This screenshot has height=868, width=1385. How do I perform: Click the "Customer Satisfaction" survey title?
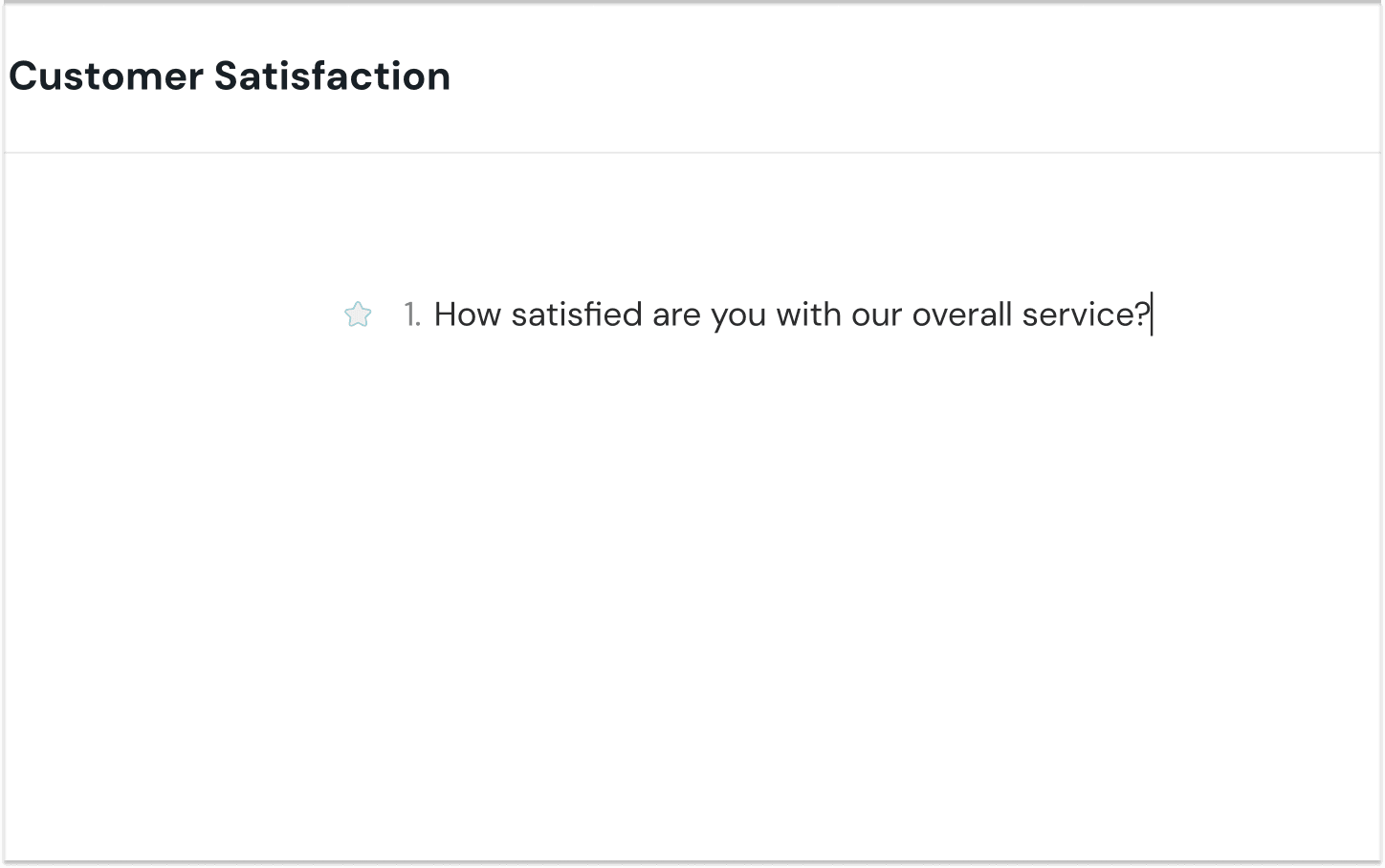click(x=230, y=76)
